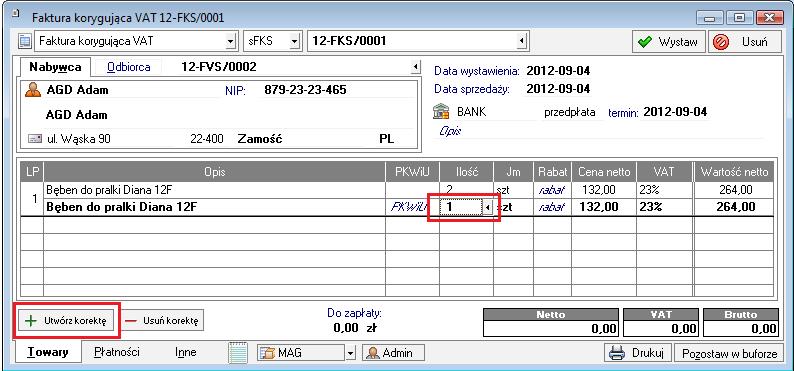Click the Drukuj print button

tap(639, 353)
